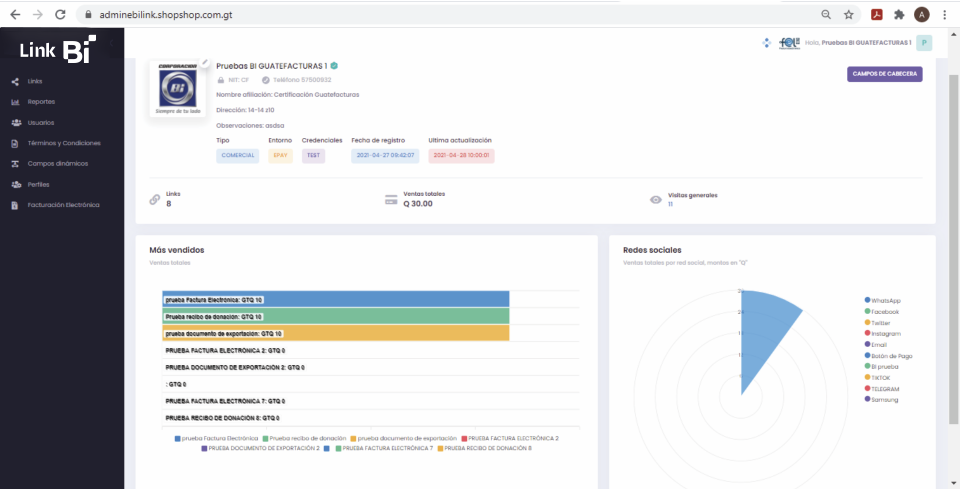Open Campos dinámicos menu item
Screen dimensions: 962x489
(58, 164)
